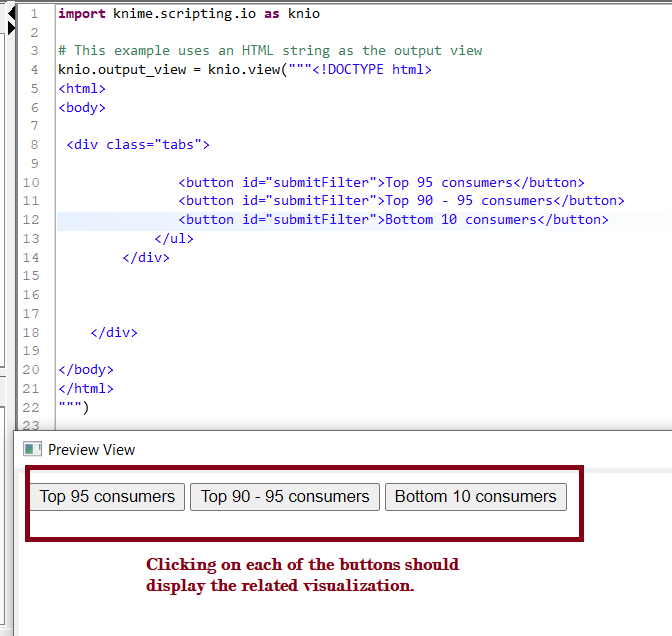Click the closing body tag
The height and width of the screenshot is (636, 672).
pyautogui.click(x=86, y=370)
